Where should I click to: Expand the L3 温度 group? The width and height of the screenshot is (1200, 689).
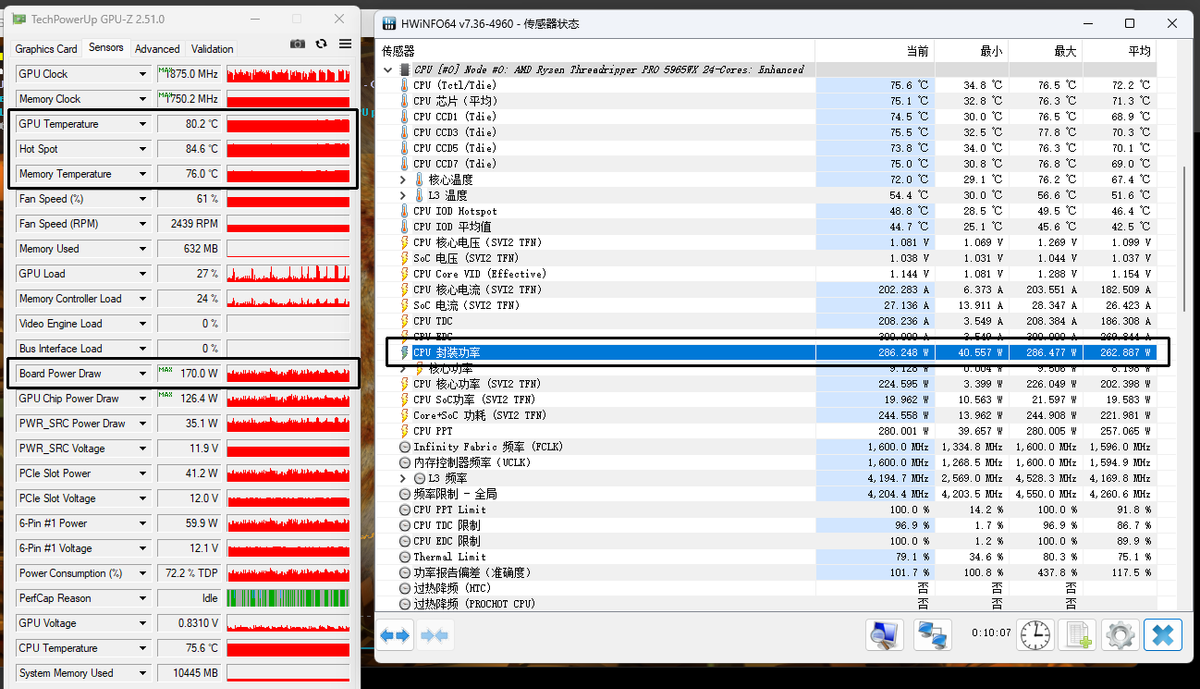(x=403, y=196)
